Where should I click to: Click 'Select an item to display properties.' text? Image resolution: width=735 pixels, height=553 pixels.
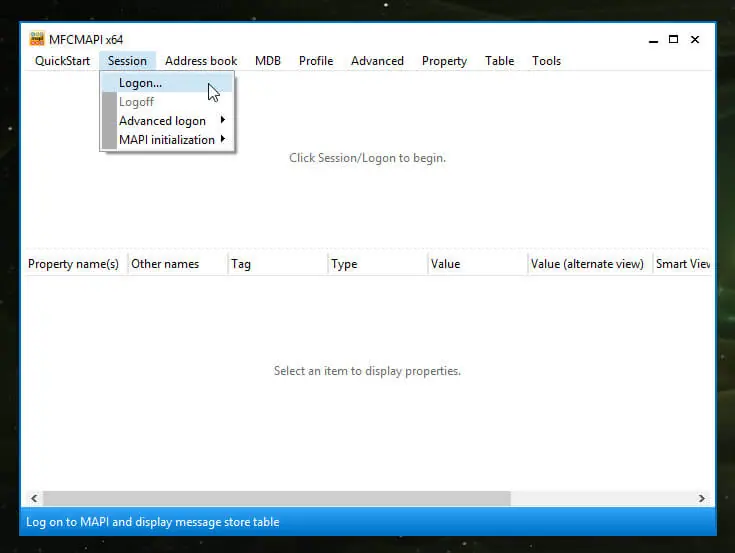(x=367, y=371)
